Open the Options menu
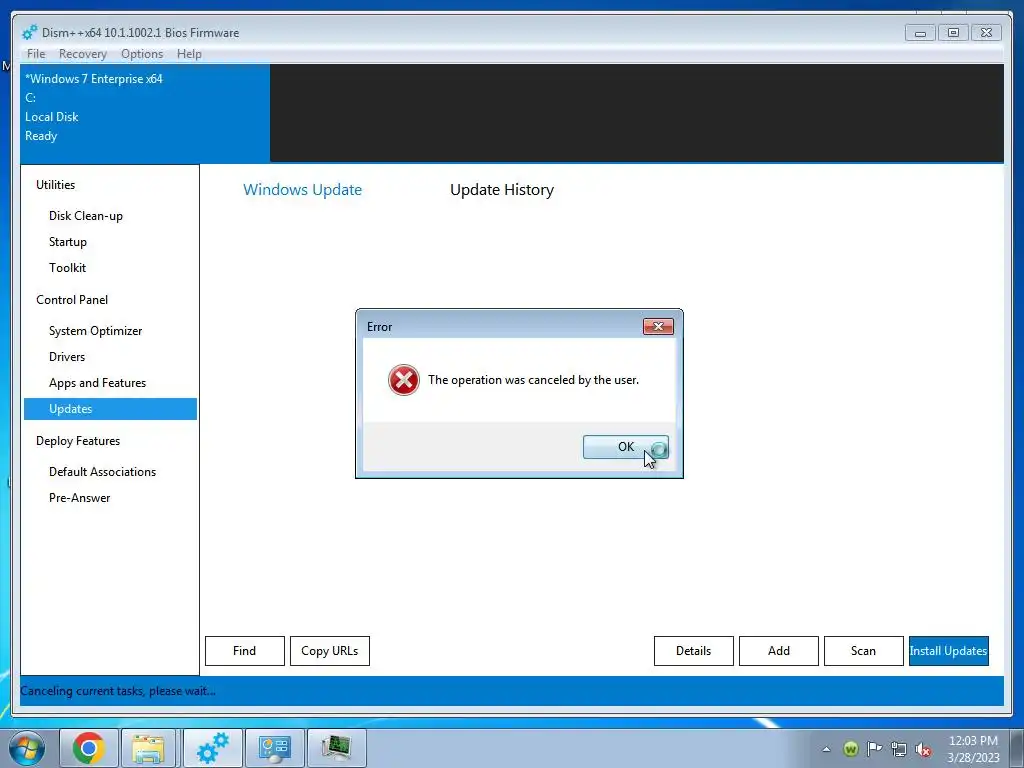 [x=142, y=54]
